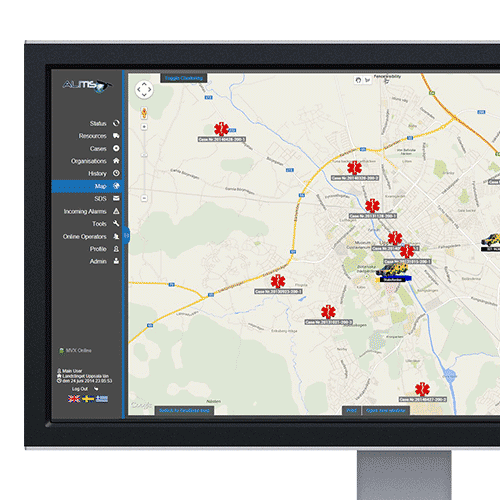Click the map pan control circle
The height and width of the screenshot is (500, 500).
[x=144, y=89]
